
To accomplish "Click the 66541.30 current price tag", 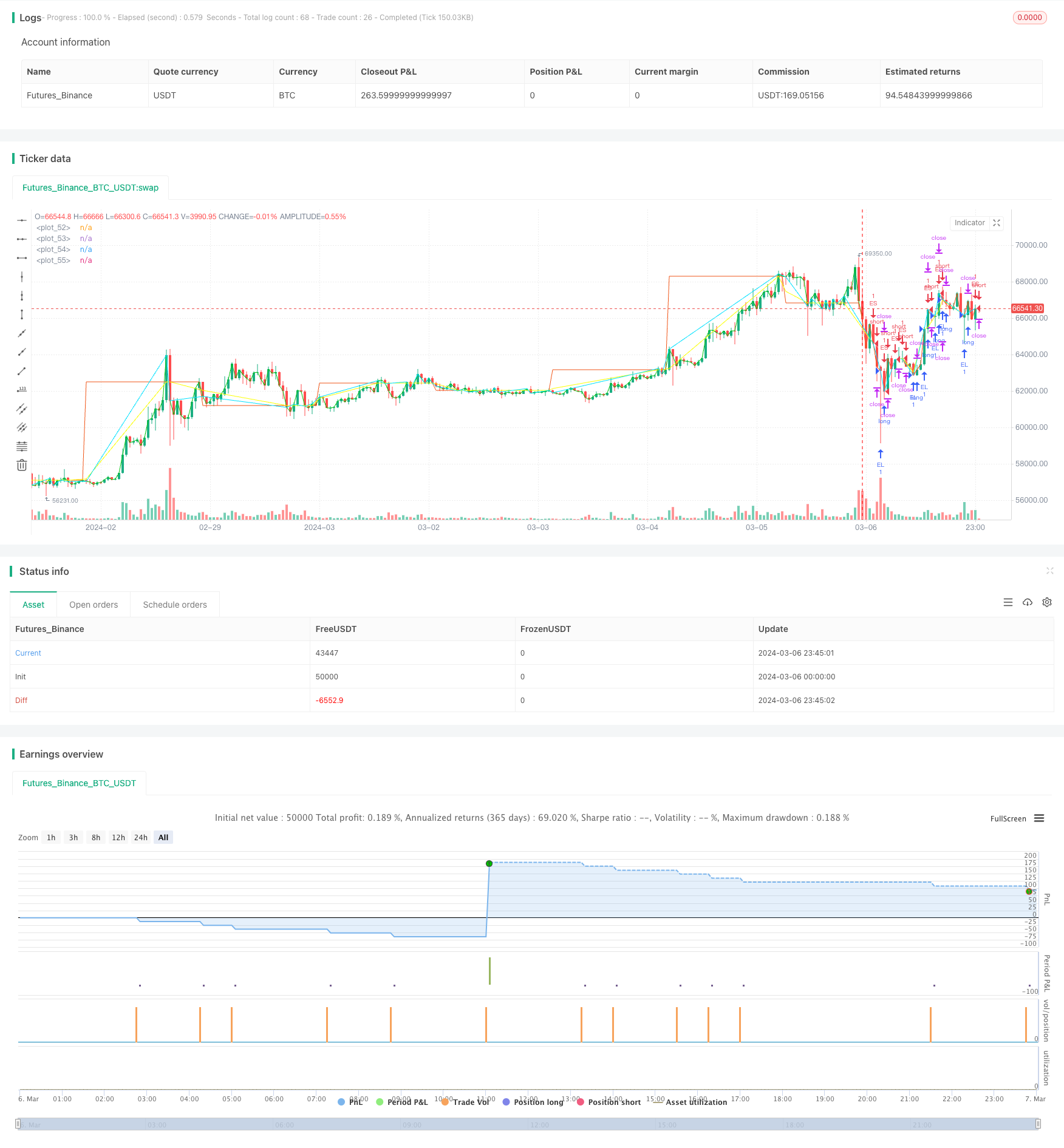I will 1027,308.
